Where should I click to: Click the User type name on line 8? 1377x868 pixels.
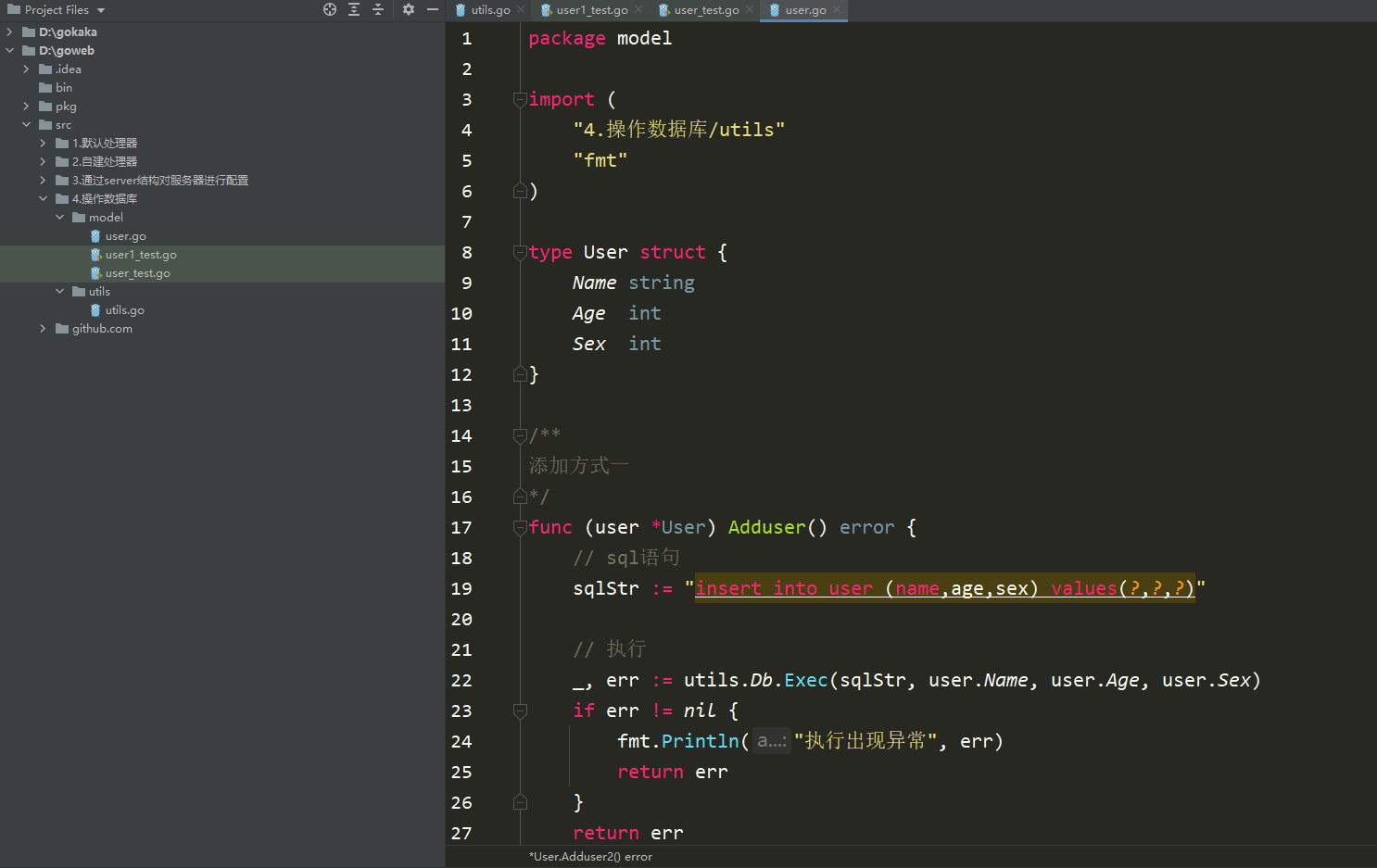tap(606, 252)
